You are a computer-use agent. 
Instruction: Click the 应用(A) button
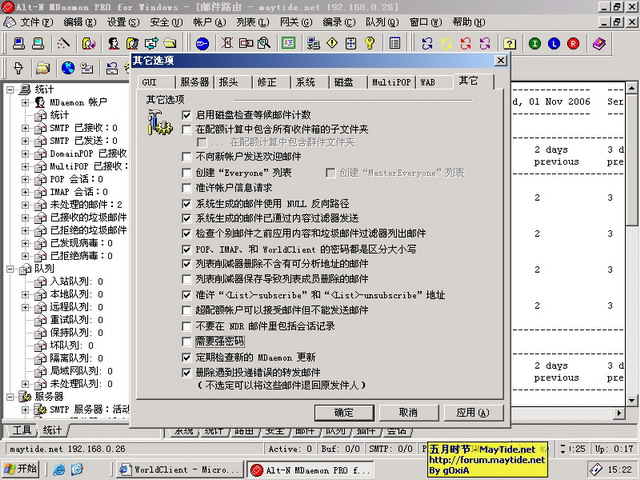473,413
